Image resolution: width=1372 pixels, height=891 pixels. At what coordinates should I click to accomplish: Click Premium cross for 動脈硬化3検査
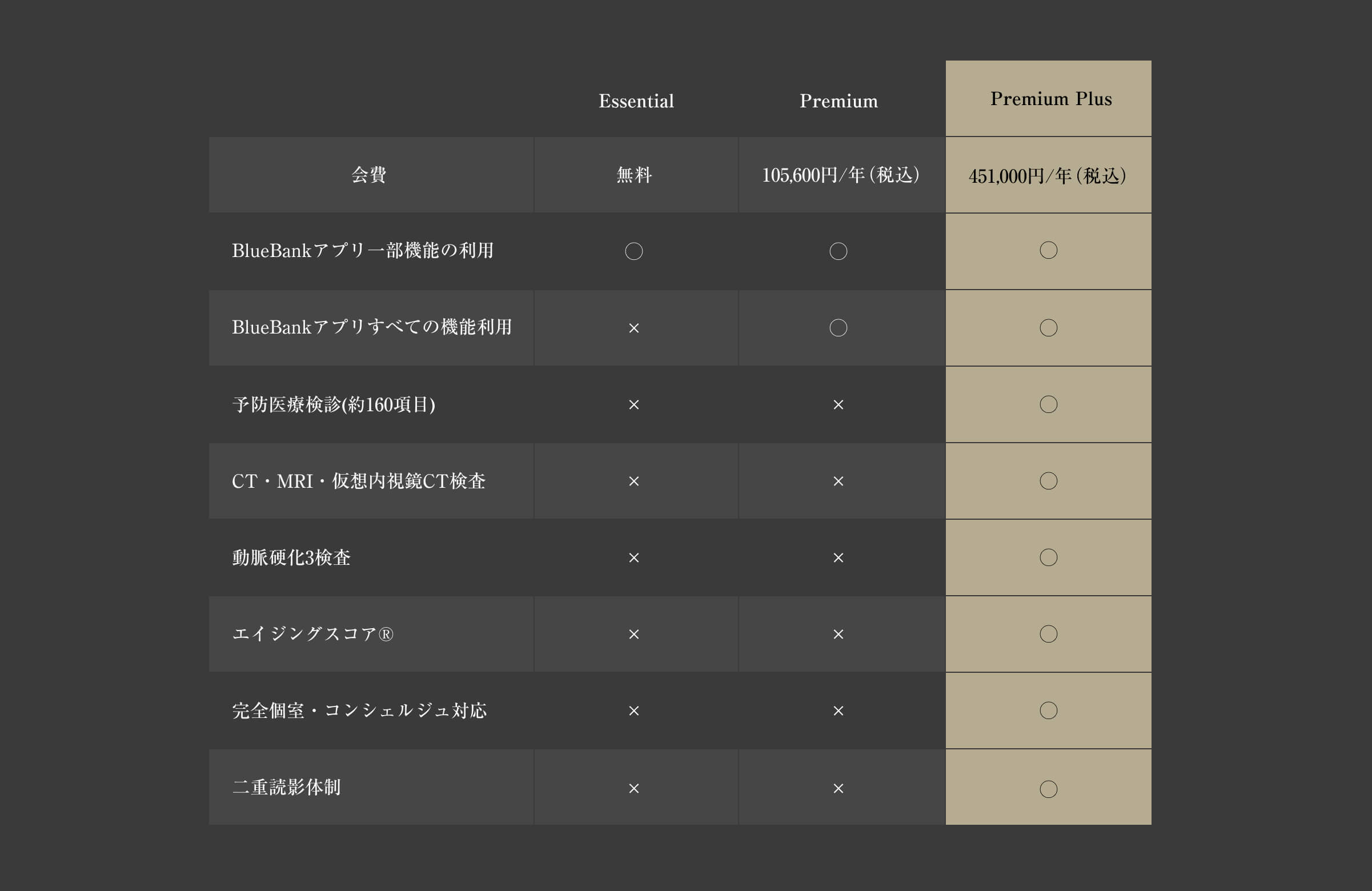(838, 558)
